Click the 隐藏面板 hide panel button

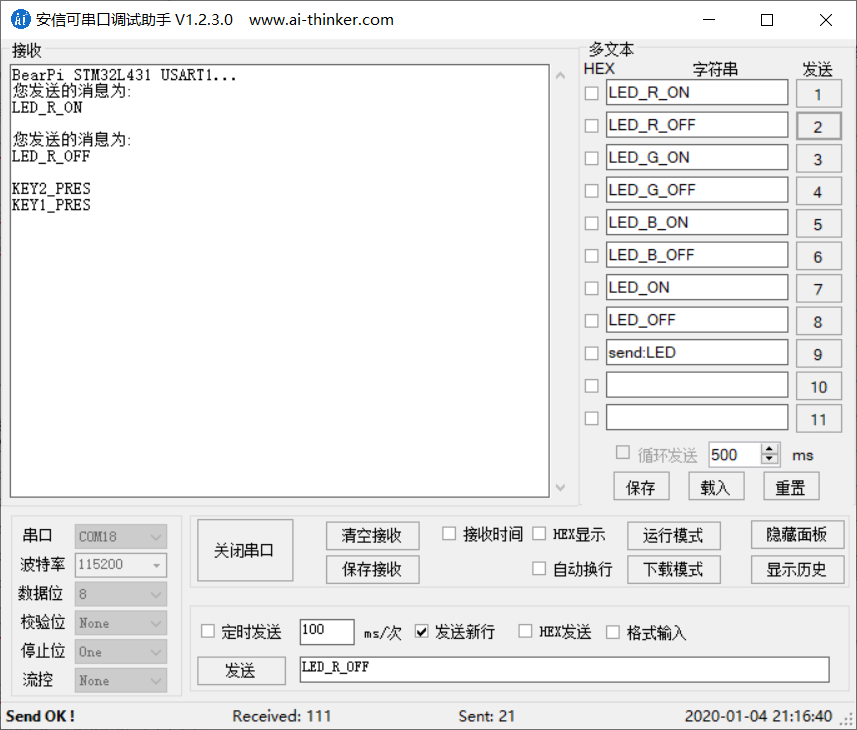pos(797,535)
